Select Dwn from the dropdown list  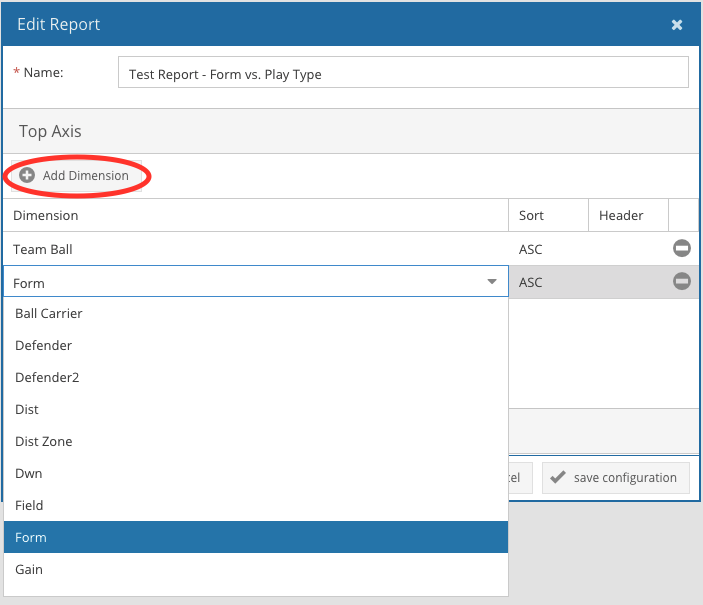coord(256,474)
